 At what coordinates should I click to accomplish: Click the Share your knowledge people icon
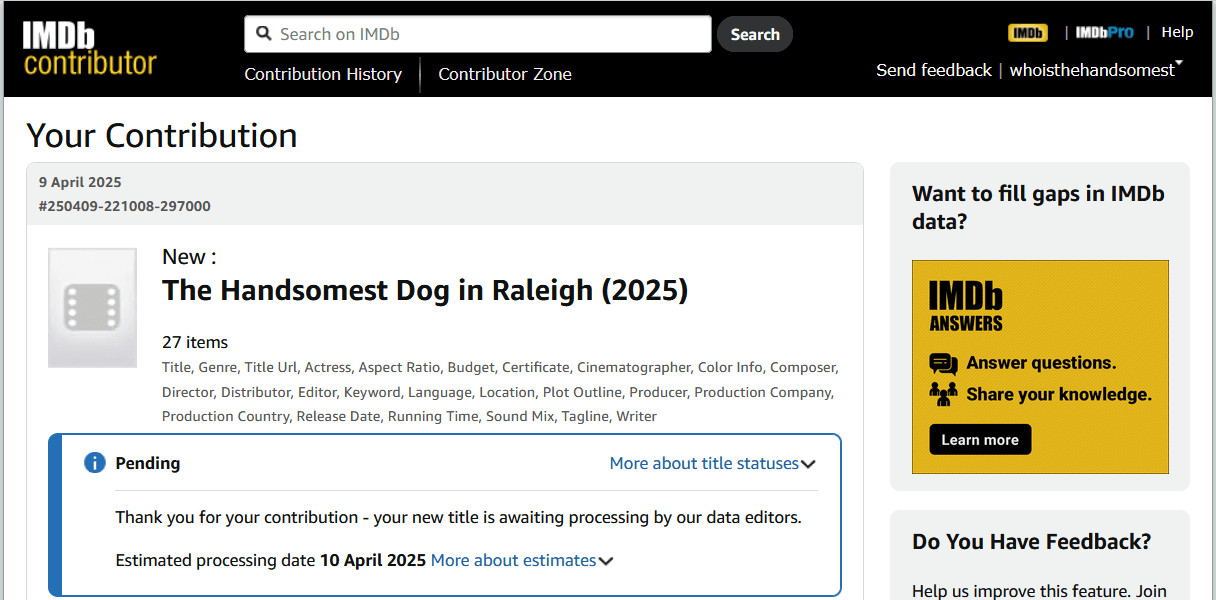[x=942, y=394]
